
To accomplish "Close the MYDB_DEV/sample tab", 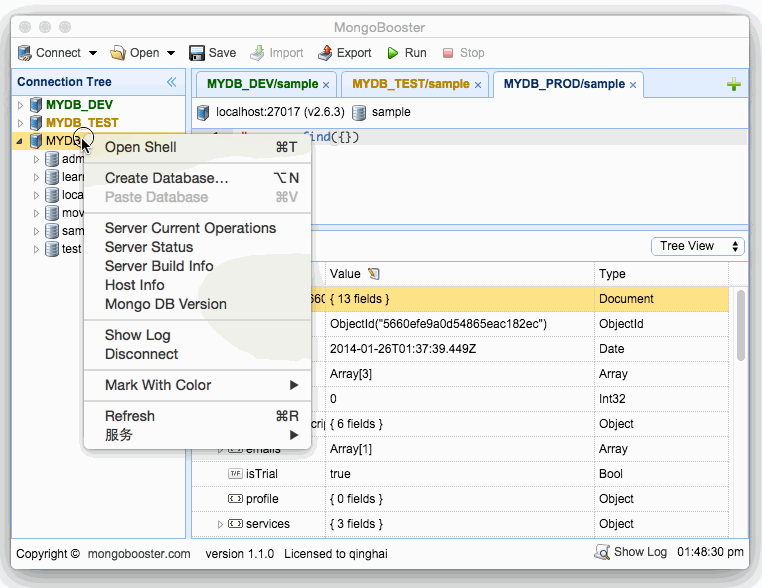I will pos(326,85).
